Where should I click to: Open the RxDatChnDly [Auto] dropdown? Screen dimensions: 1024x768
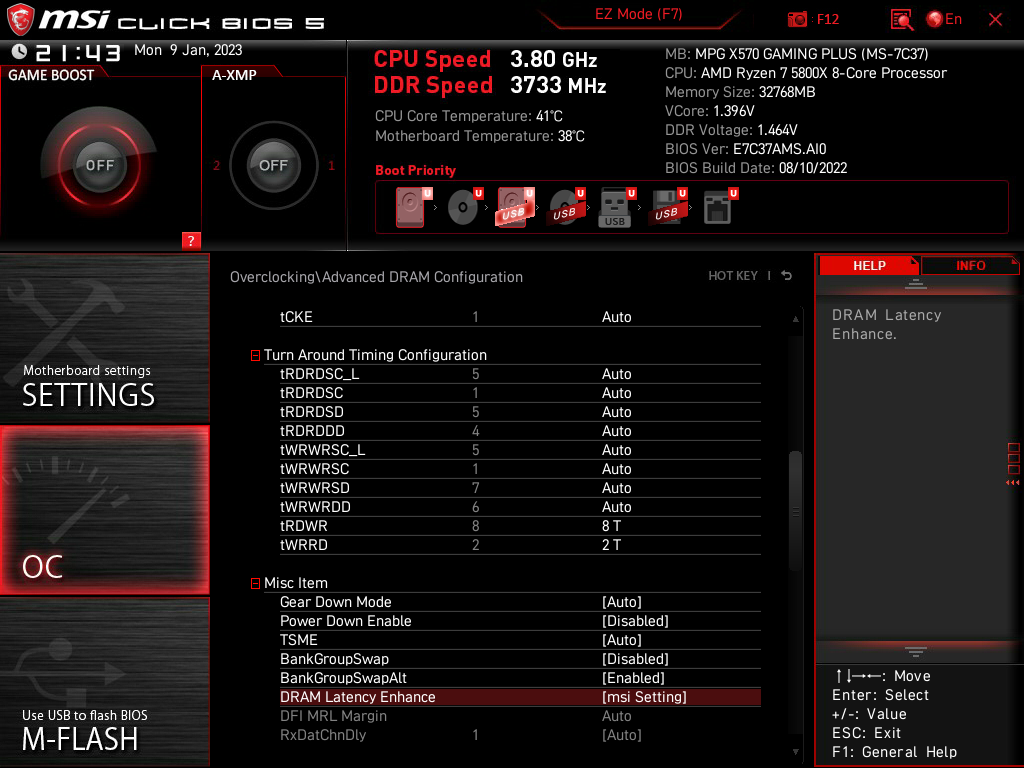pyautogui.click(x=622, y=735)
